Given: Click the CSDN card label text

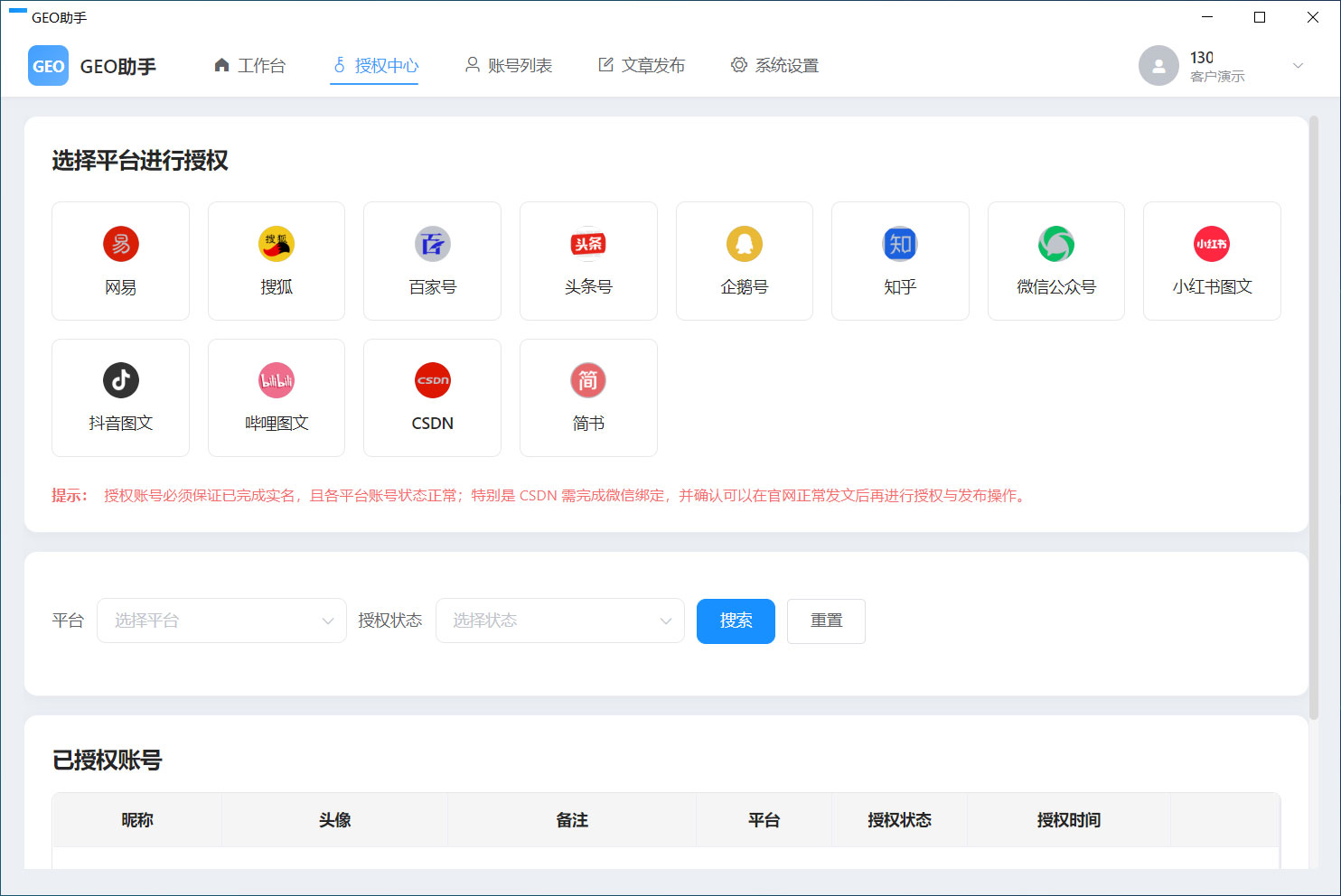Looking at the screenshot, I should [433, 424].
